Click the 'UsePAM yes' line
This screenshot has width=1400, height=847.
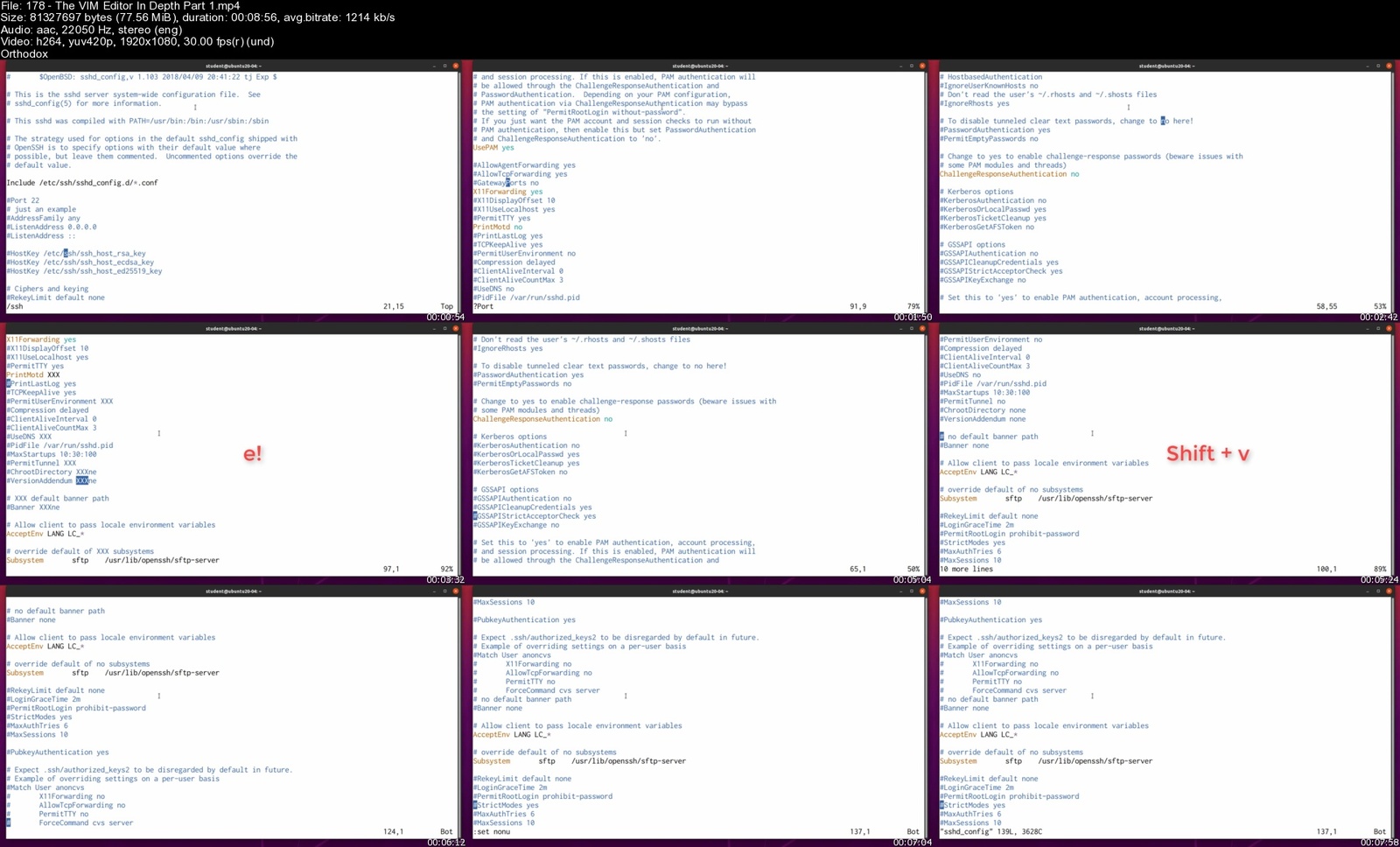coord(493,148)
